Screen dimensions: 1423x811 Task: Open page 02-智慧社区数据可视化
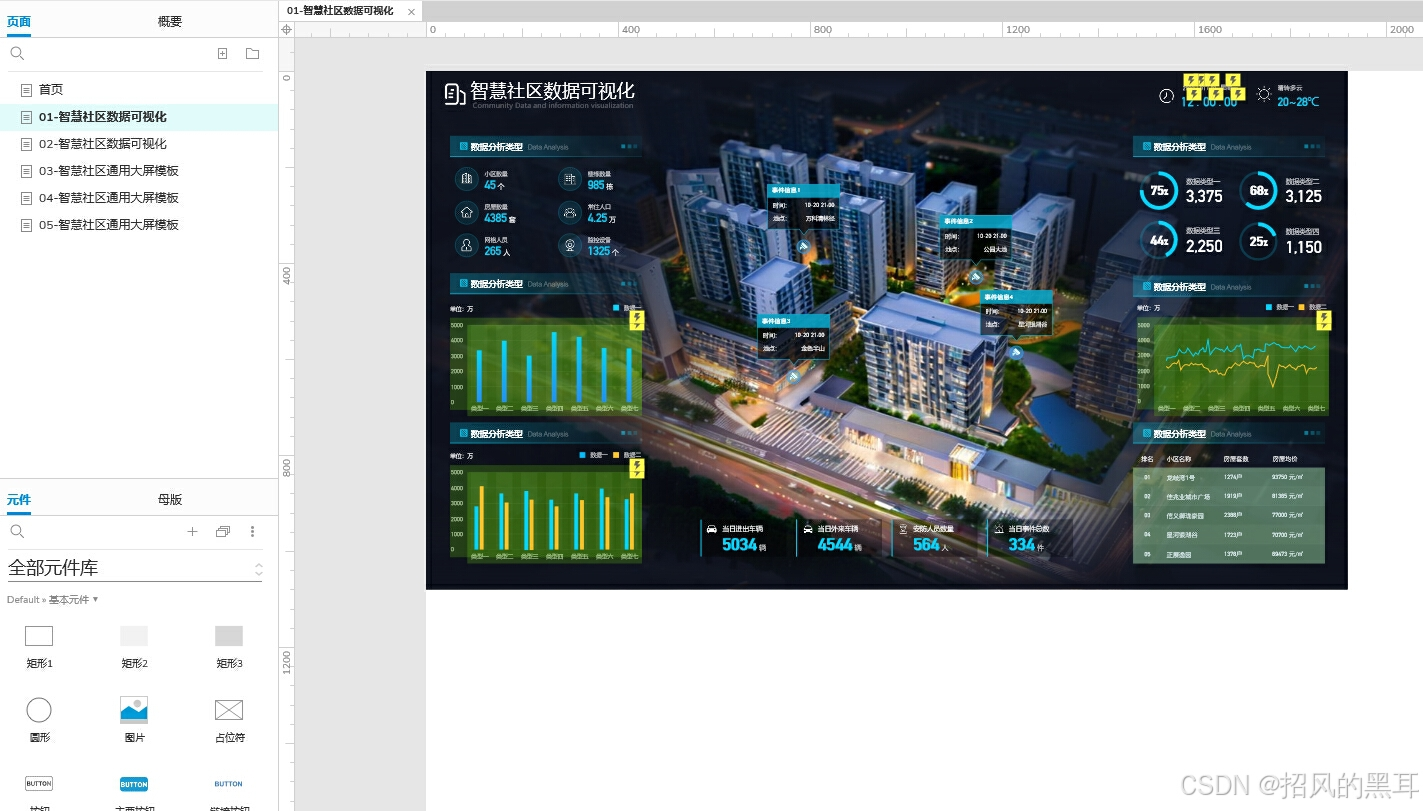point(103,144)
